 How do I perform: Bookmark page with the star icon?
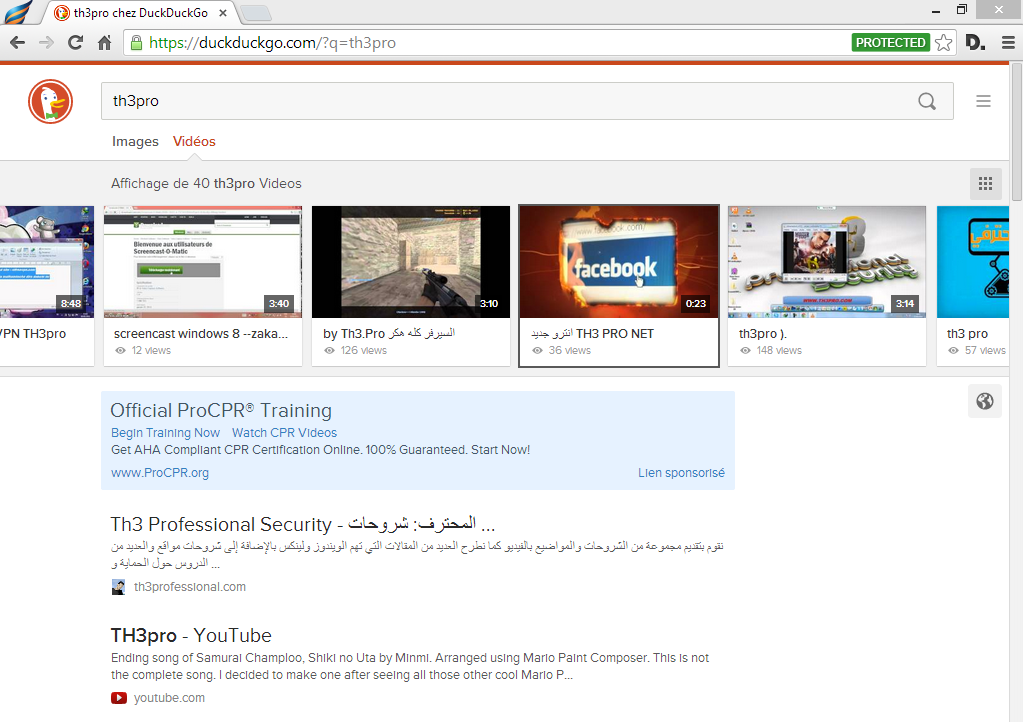943,43
